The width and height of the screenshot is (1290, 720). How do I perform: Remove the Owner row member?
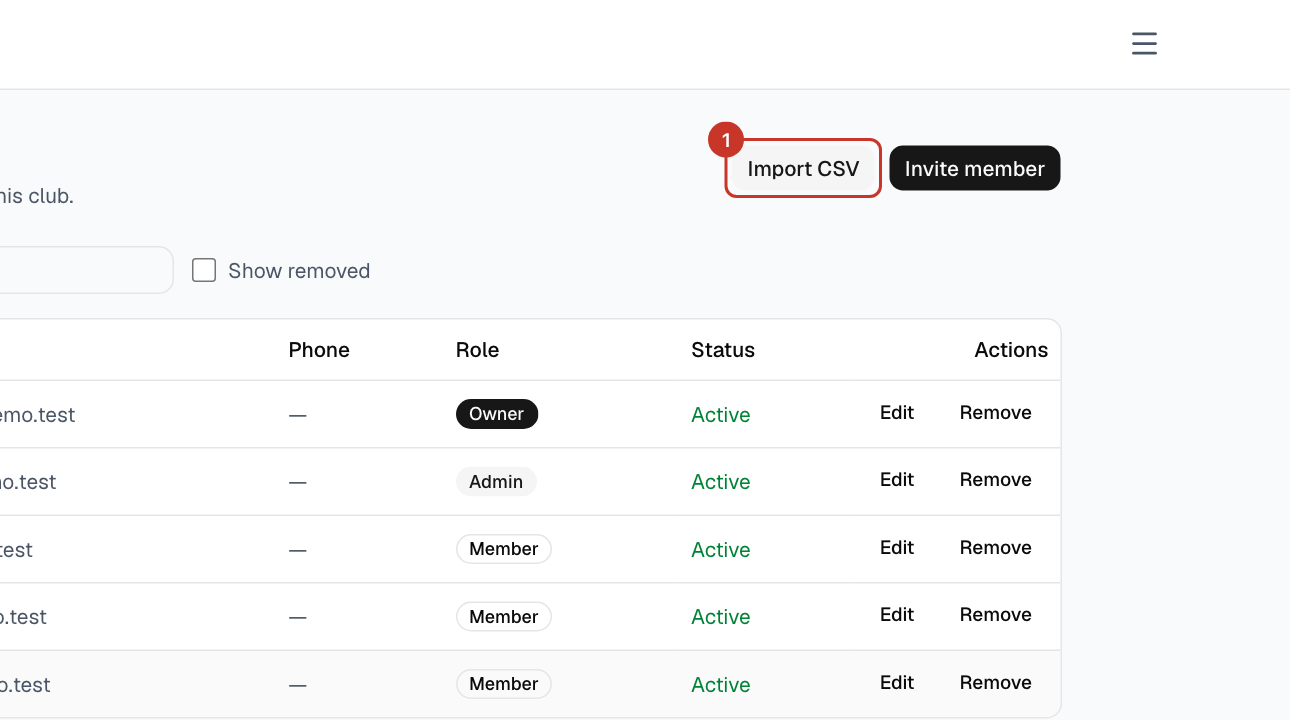(996, 413)
